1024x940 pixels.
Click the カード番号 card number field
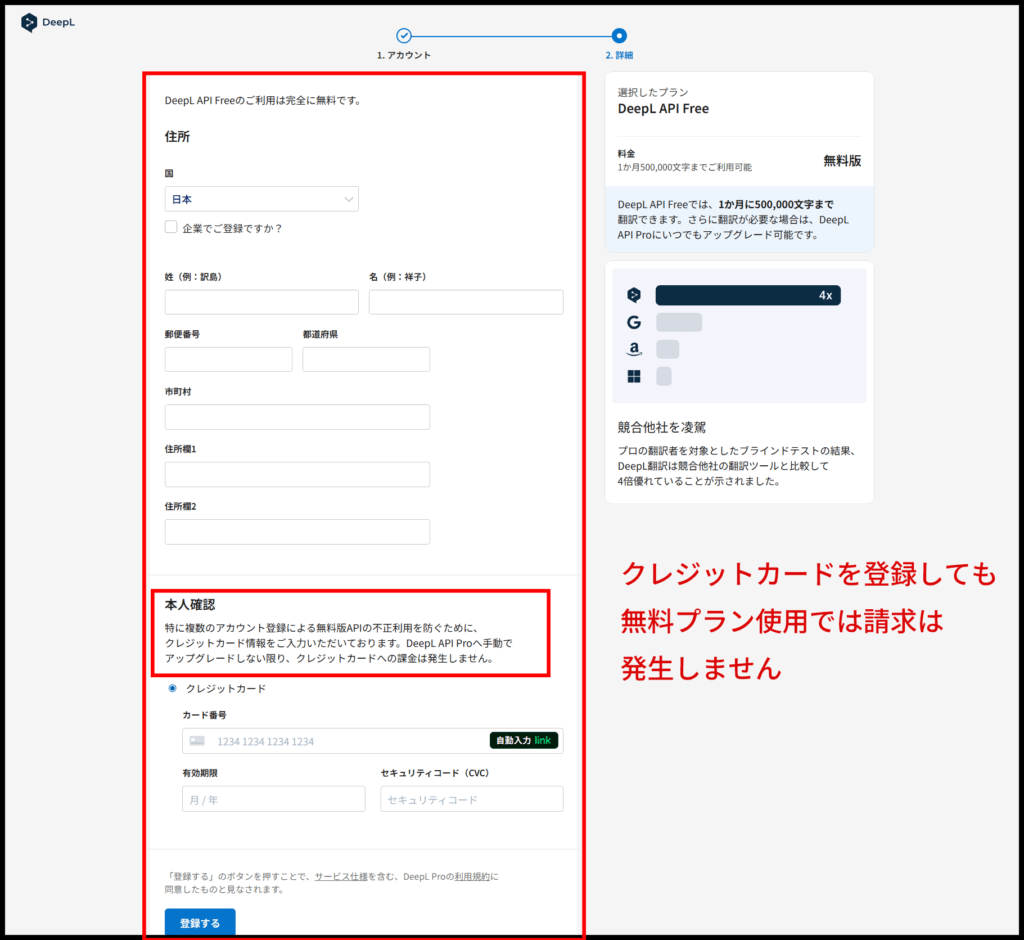tap(372, 741)
